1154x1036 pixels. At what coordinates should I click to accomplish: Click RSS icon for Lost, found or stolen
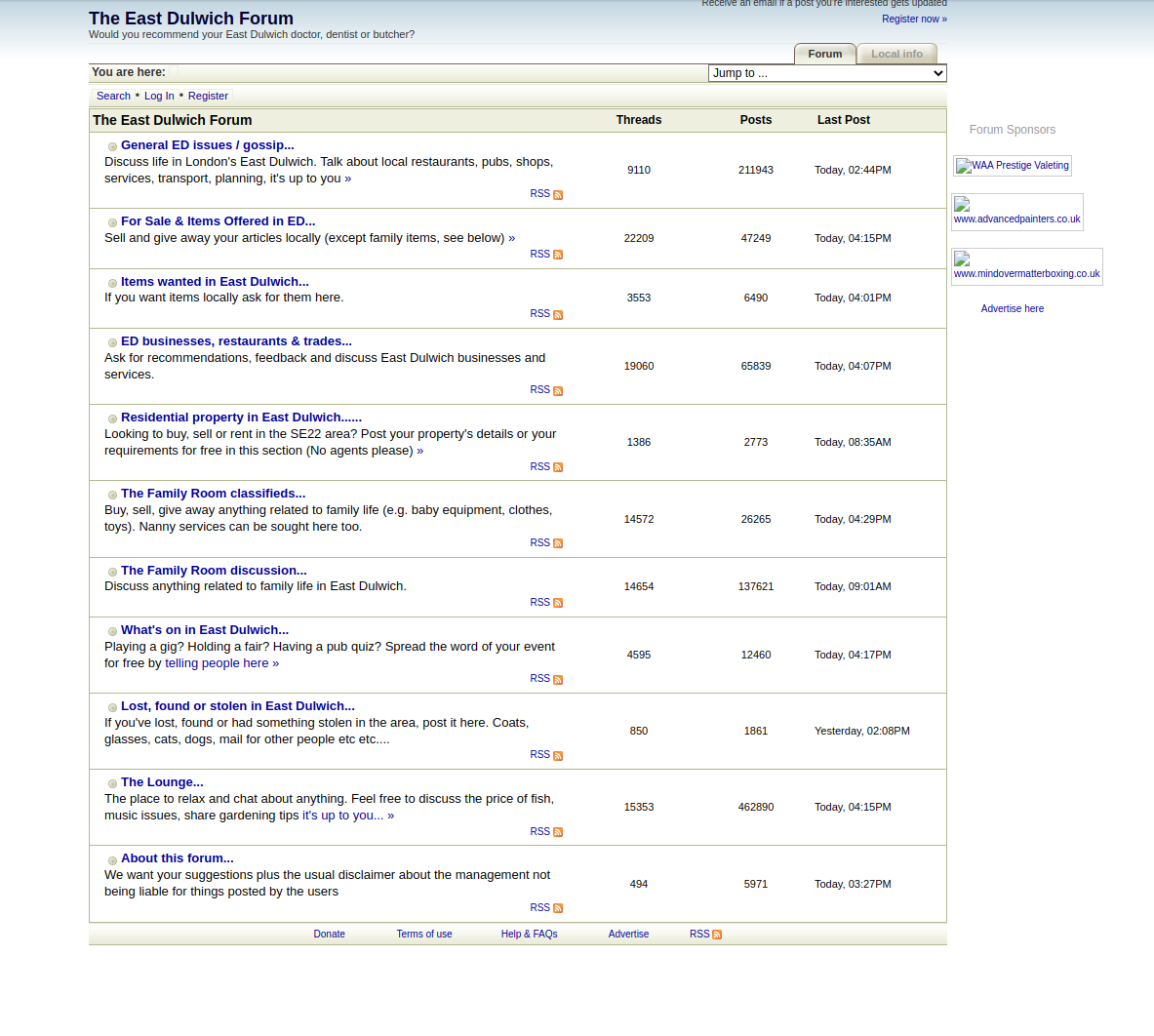[558, 756]
